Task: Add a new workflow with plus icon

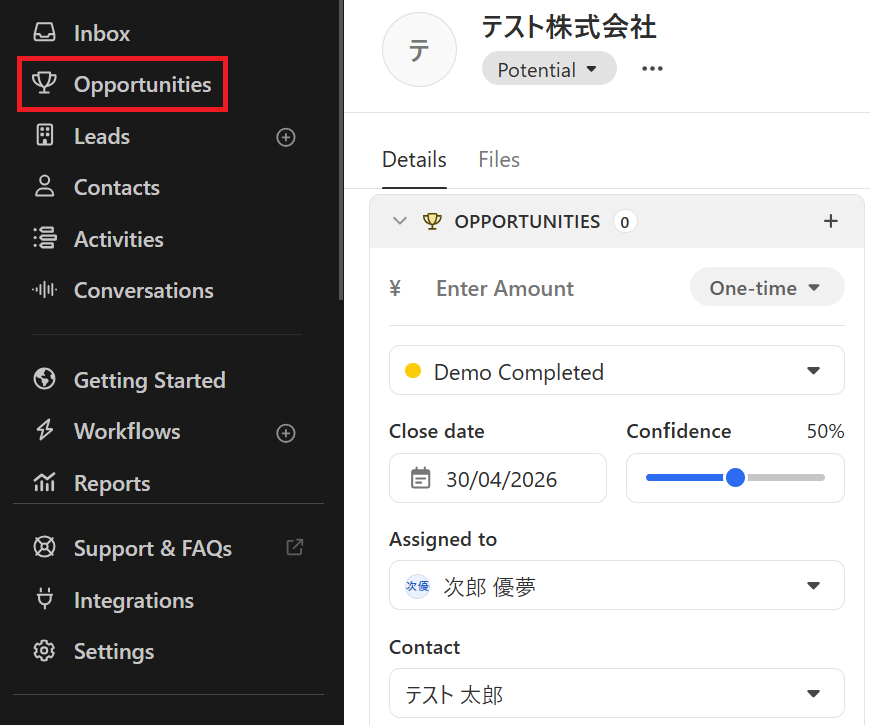Action: coord(286,433)
